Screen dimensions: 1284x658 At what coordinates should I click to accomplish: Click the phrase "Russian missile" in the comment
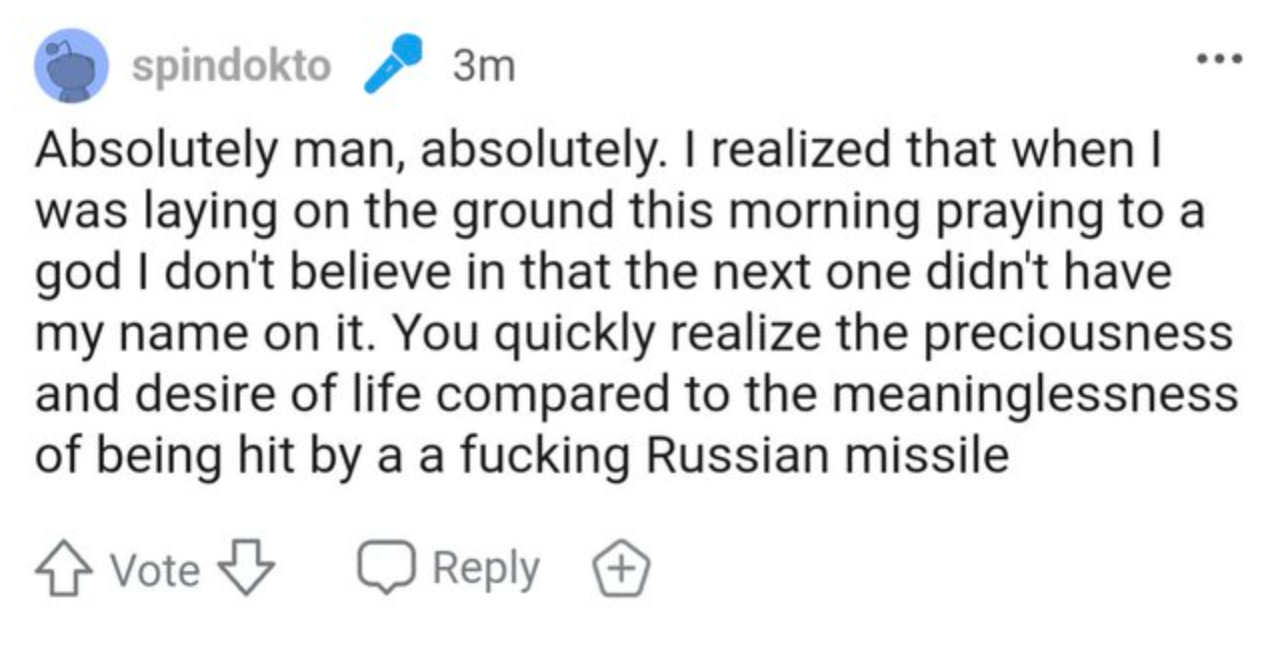click(826, 455)
